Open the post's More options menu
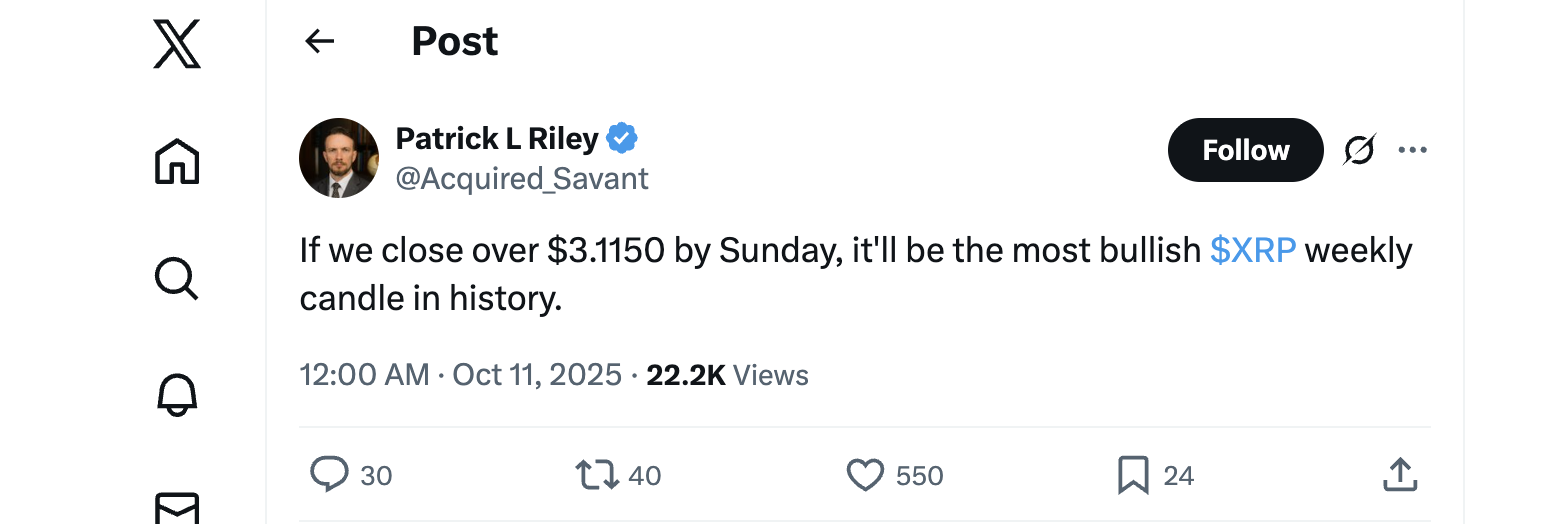The image size is (1550, 524). click(1413, 151)
